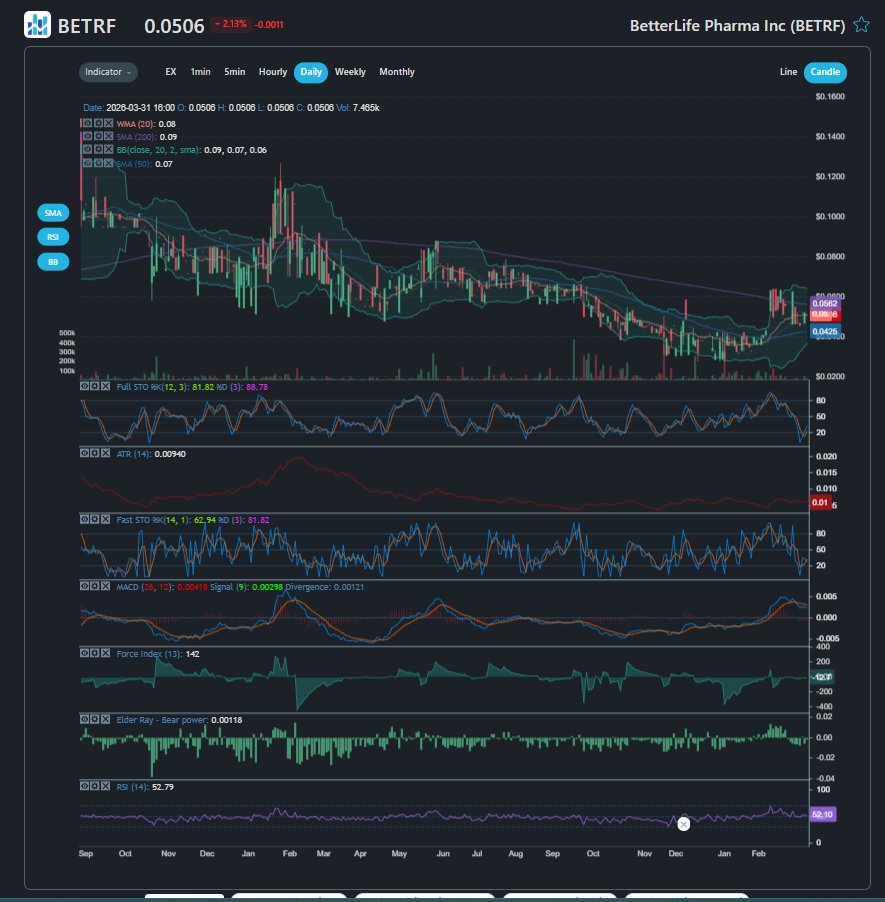The height and width of the screenshot is (902, 885).
Task: Click the 0.0506 current price value
Action: coord(174,26)
